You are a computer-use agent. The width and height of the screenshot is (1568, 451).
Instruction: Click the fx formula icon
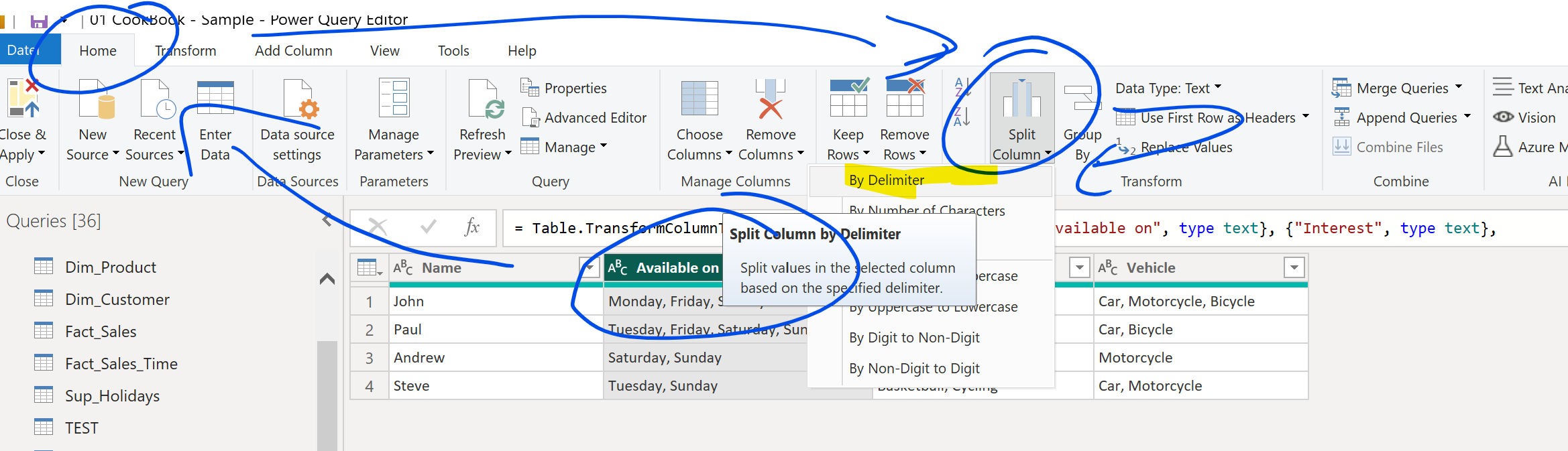pyautogui.click(x=472, y=227)
